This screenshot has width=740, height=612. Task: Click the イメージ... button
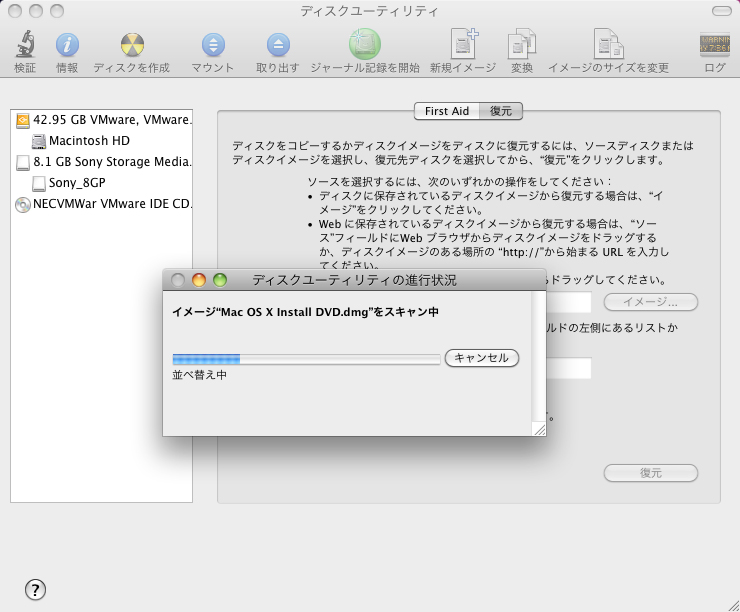[x=651, y=302]
